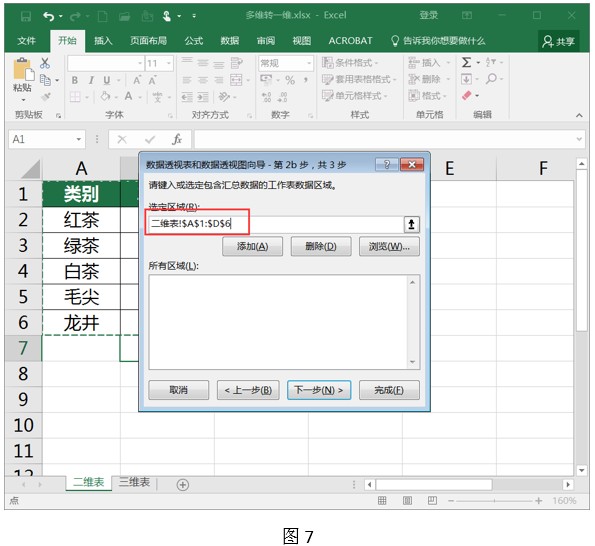This screenshot has height=546, width=595.
Task: Click 下一步(N) to continue the wizard
Action: (x=319, y=390)
